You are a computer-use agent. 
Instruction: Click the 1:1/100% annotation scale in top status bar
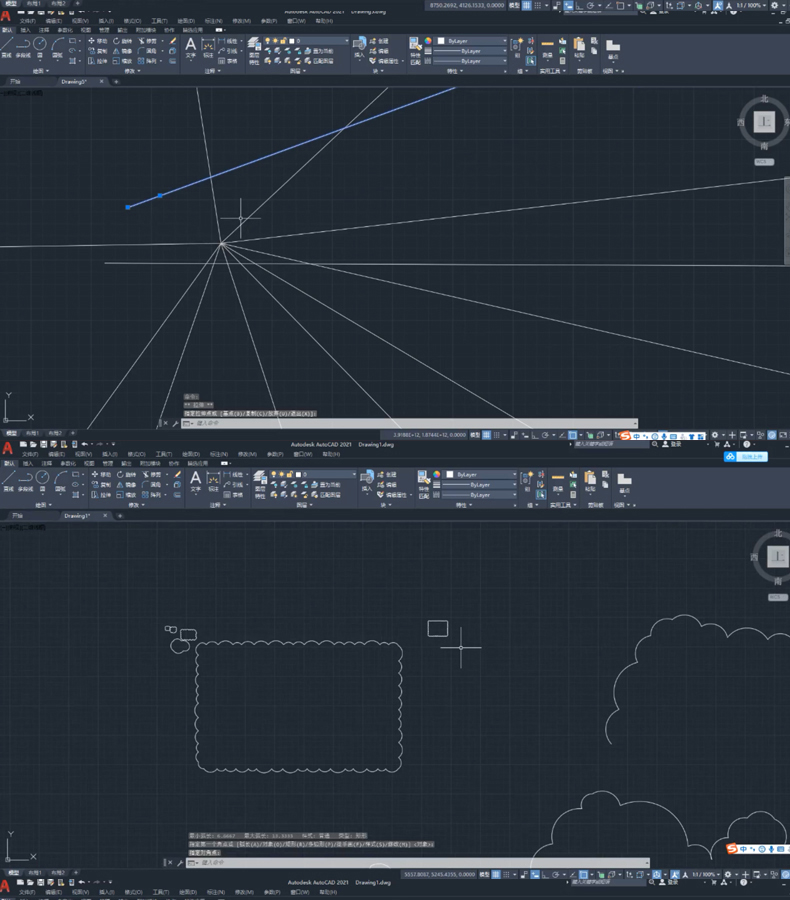click(751, 5)
